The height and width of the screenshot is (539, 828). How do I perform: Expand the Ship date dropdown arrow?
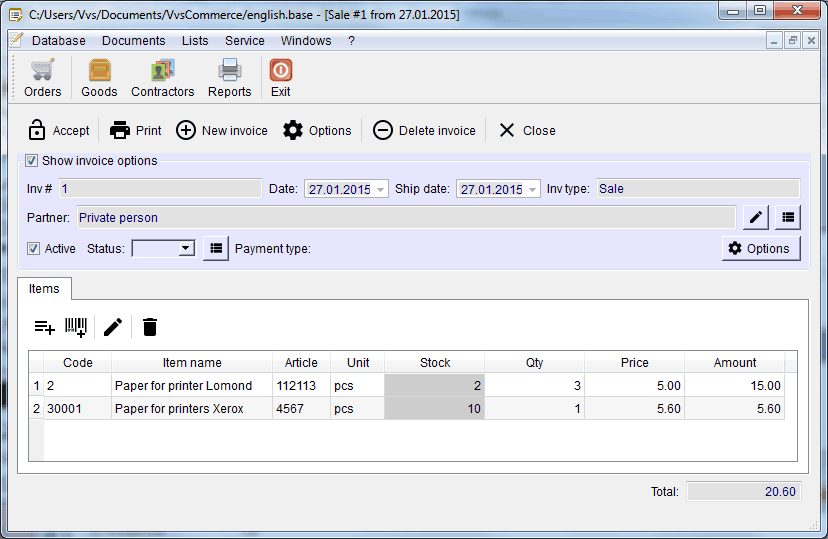(x=532, y=190)
